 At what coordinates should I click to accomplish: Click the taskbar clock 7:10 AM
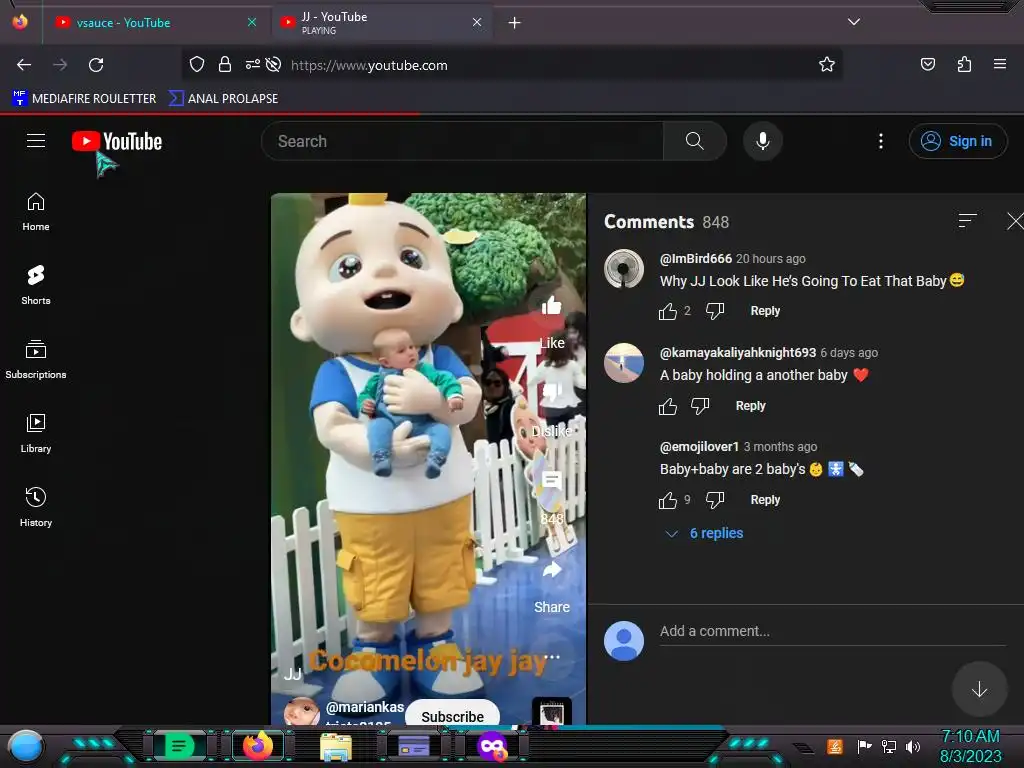(970, 737)
